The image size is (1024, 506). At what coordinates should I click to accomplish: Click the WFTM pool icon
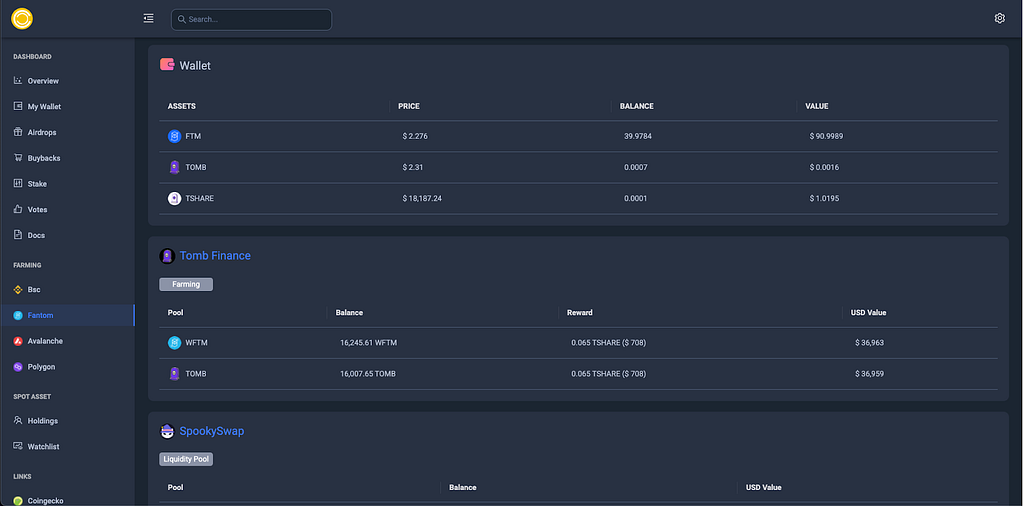174,343
